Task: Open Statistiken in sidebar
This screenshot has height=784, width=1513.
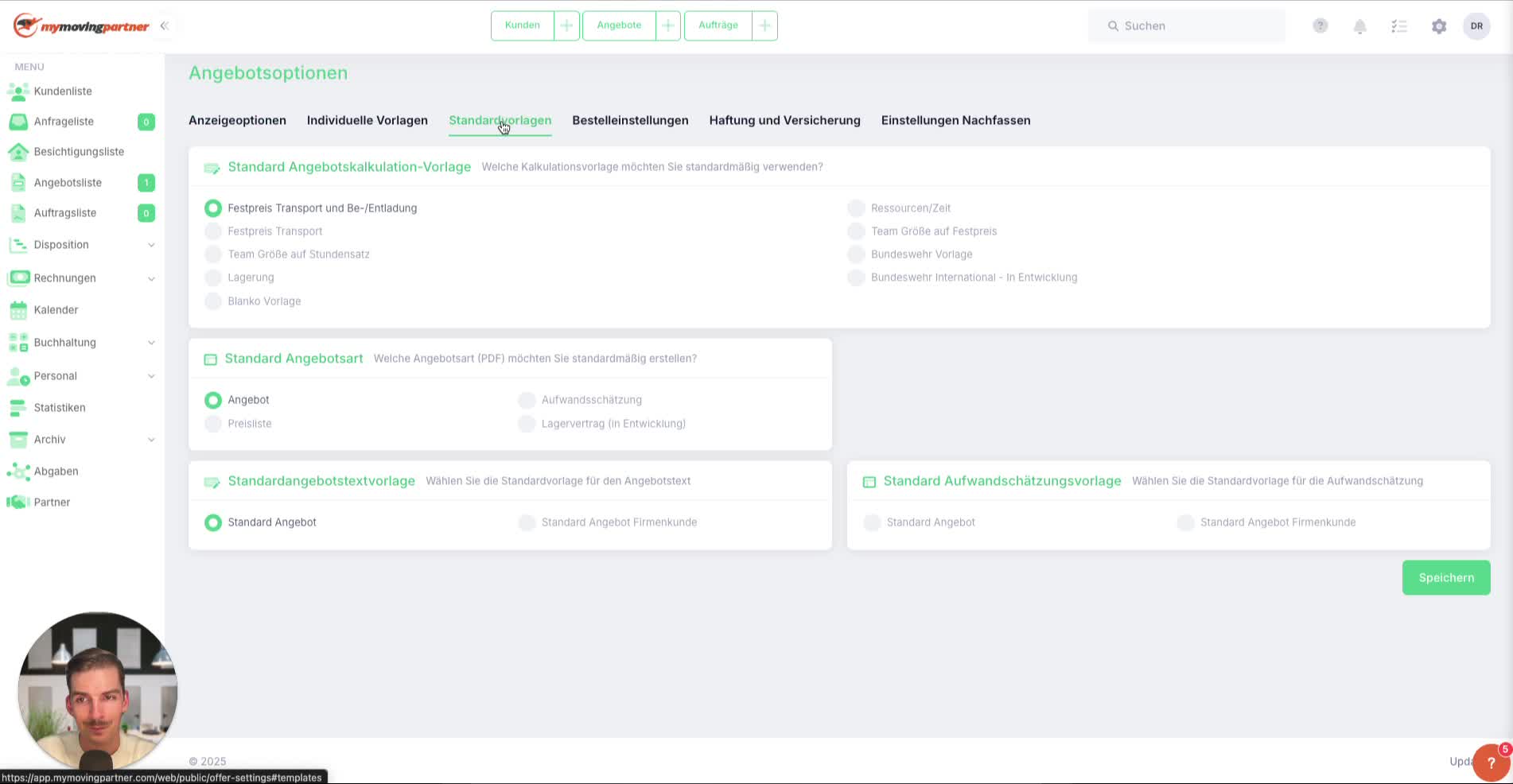Action: (60, 408)
